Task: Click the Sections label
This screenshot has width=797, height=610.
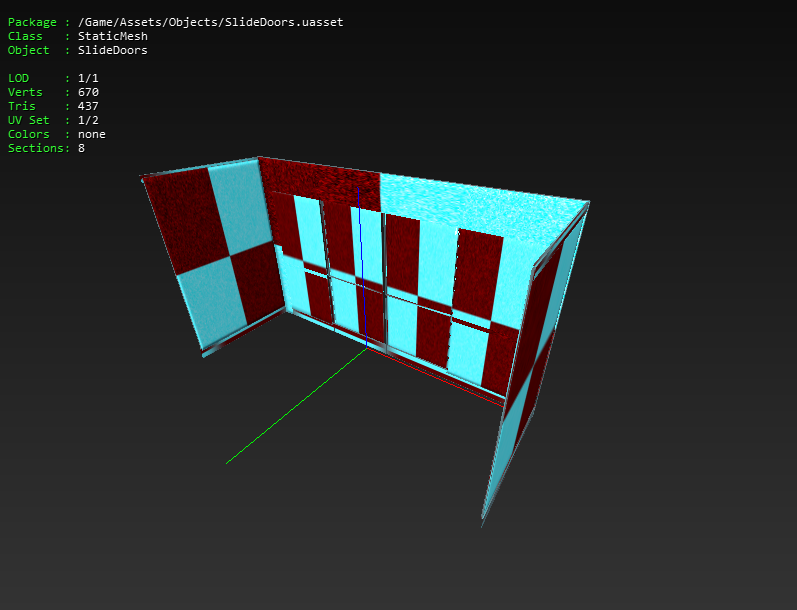Action: click(36, 148)
